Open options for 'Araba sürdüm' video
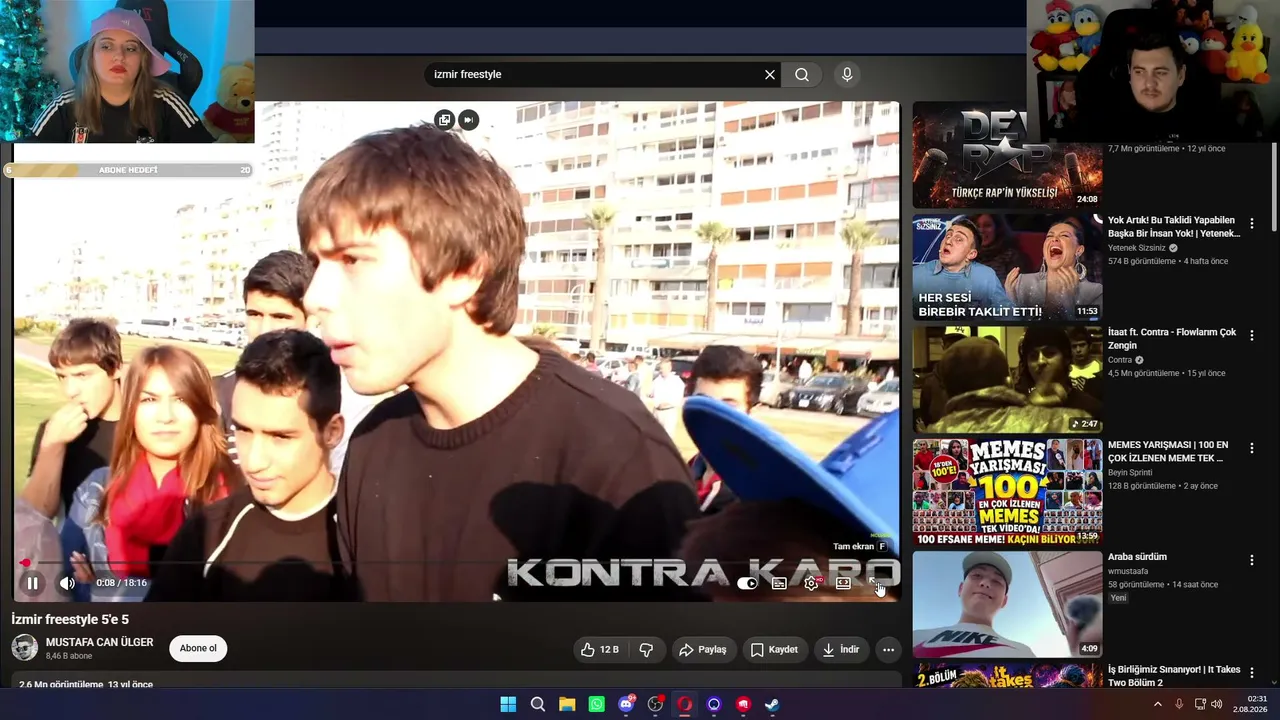The width and height of the screenshot is (1280, 720). pyautogui.click(x=1251, y=560)
